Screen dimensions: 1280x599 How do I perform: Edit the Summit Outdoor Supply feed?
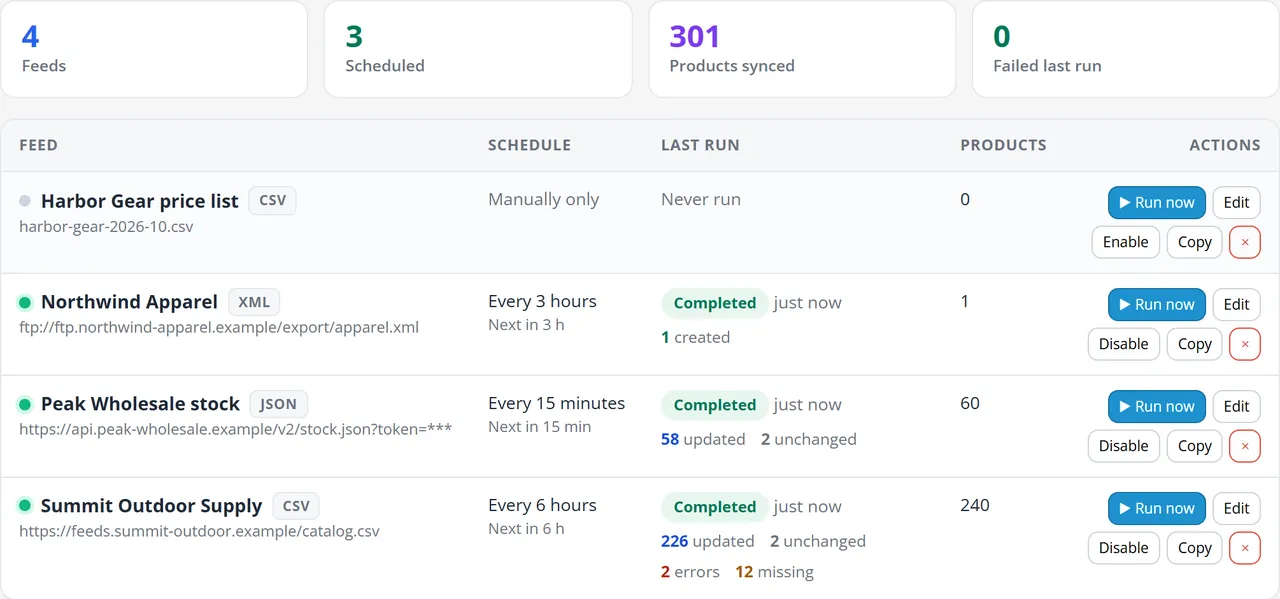[1237, 508]
